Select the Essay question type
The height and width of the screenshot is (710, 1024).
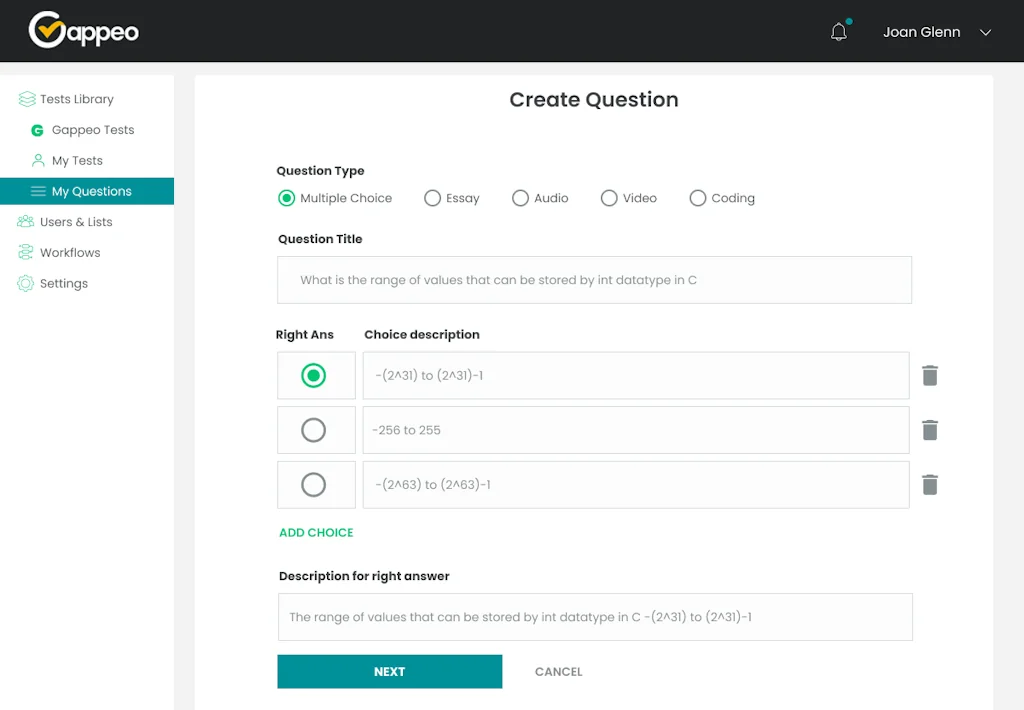pos(432,198)
